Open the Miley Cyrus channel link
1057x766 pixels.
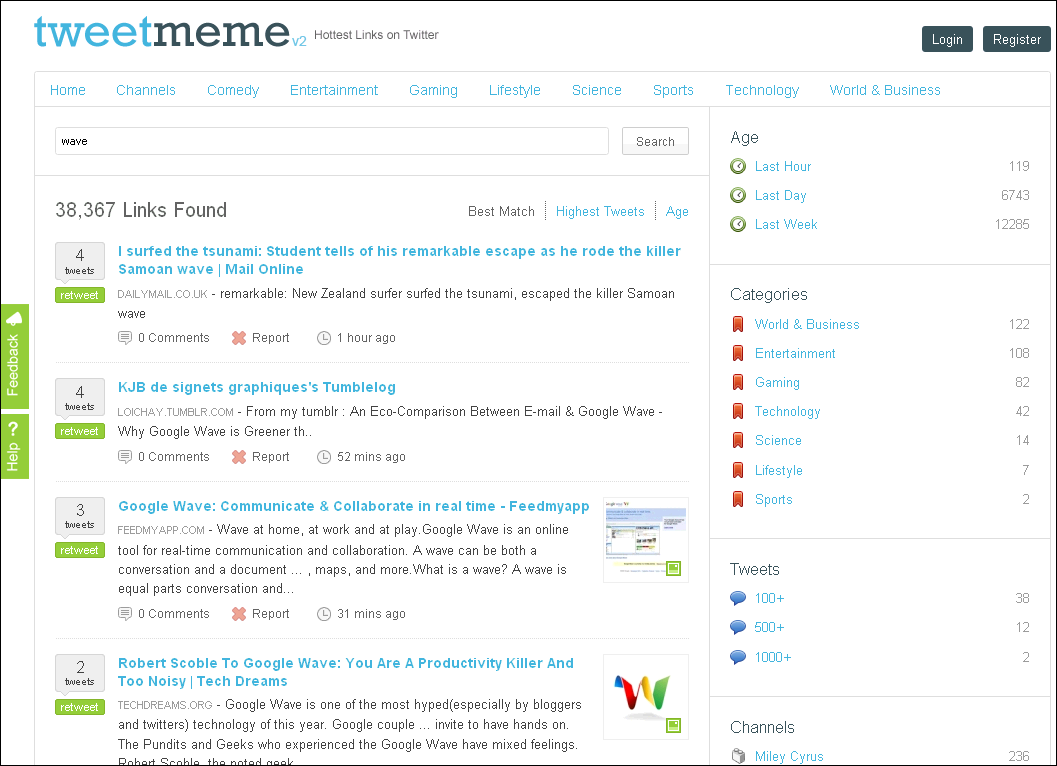pos(789,757)
